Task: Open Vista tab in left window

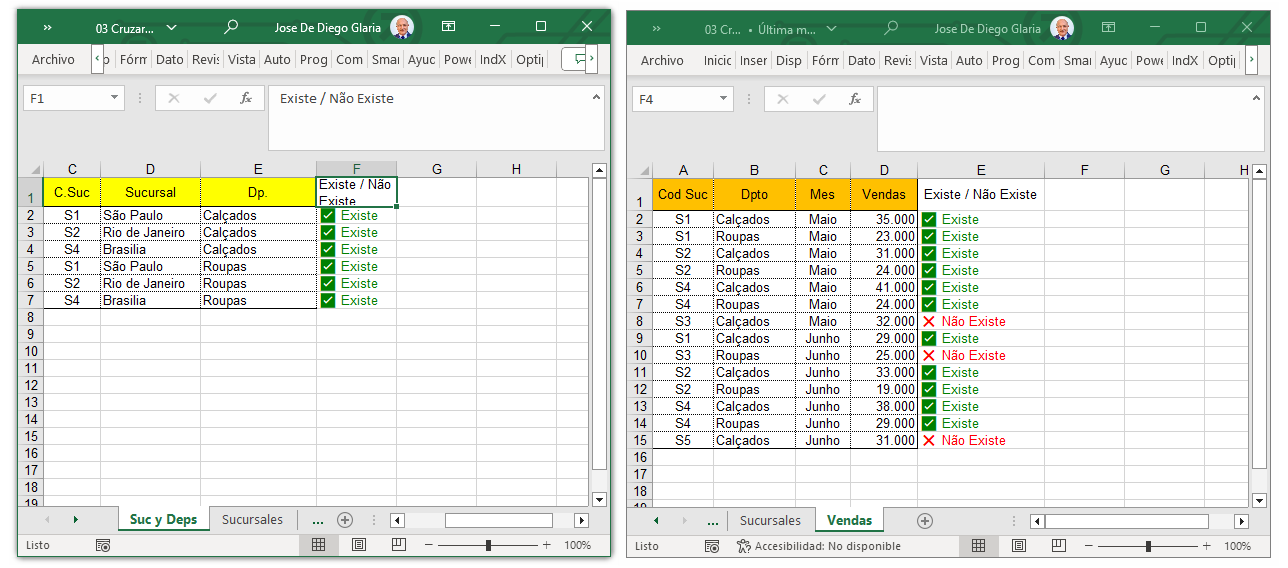Action: [241, 60]
